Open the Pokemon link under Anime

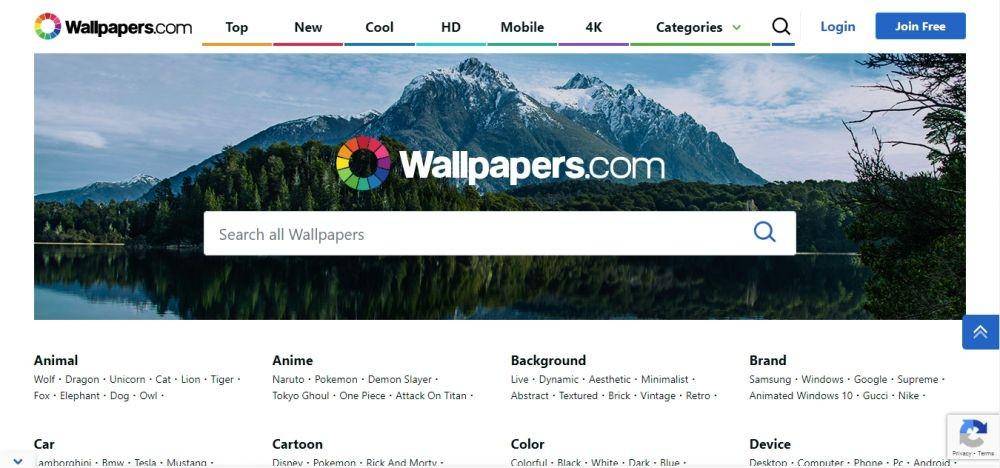tap(336, 379)
